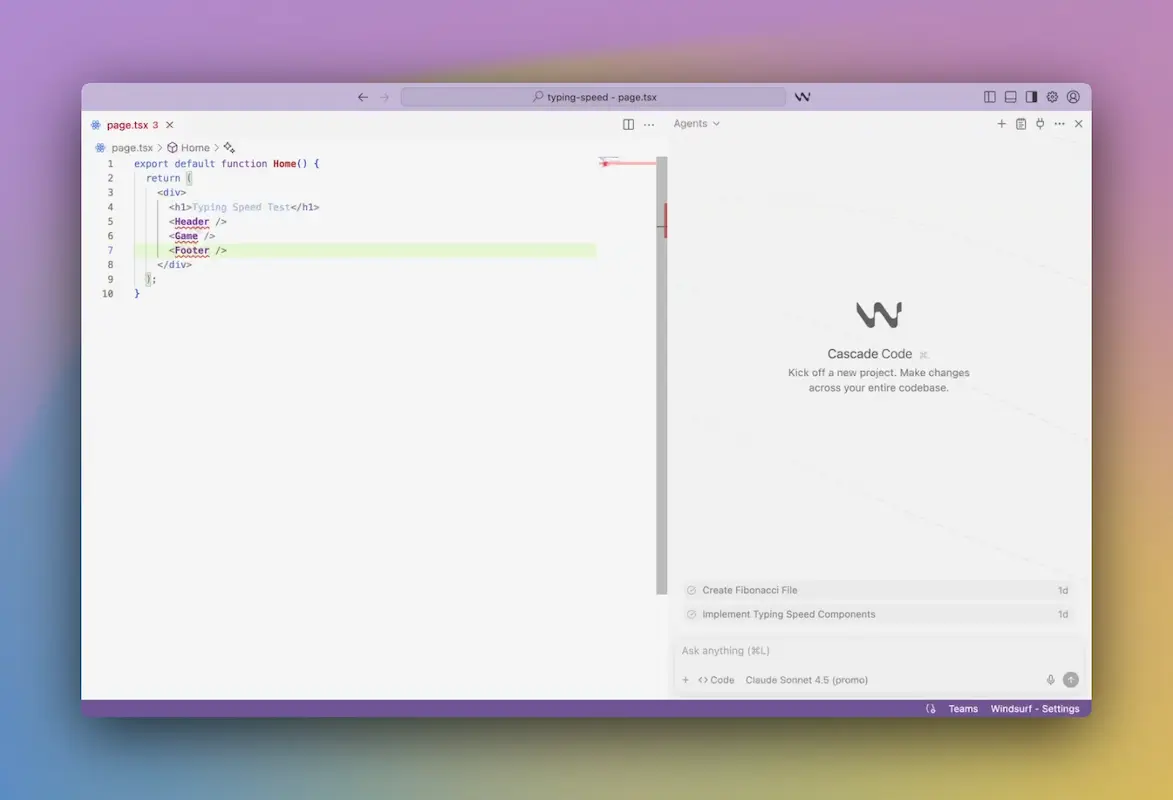Click Windsurf - Settings in status bar
1173x800 pixels.
pos(1034,709)
